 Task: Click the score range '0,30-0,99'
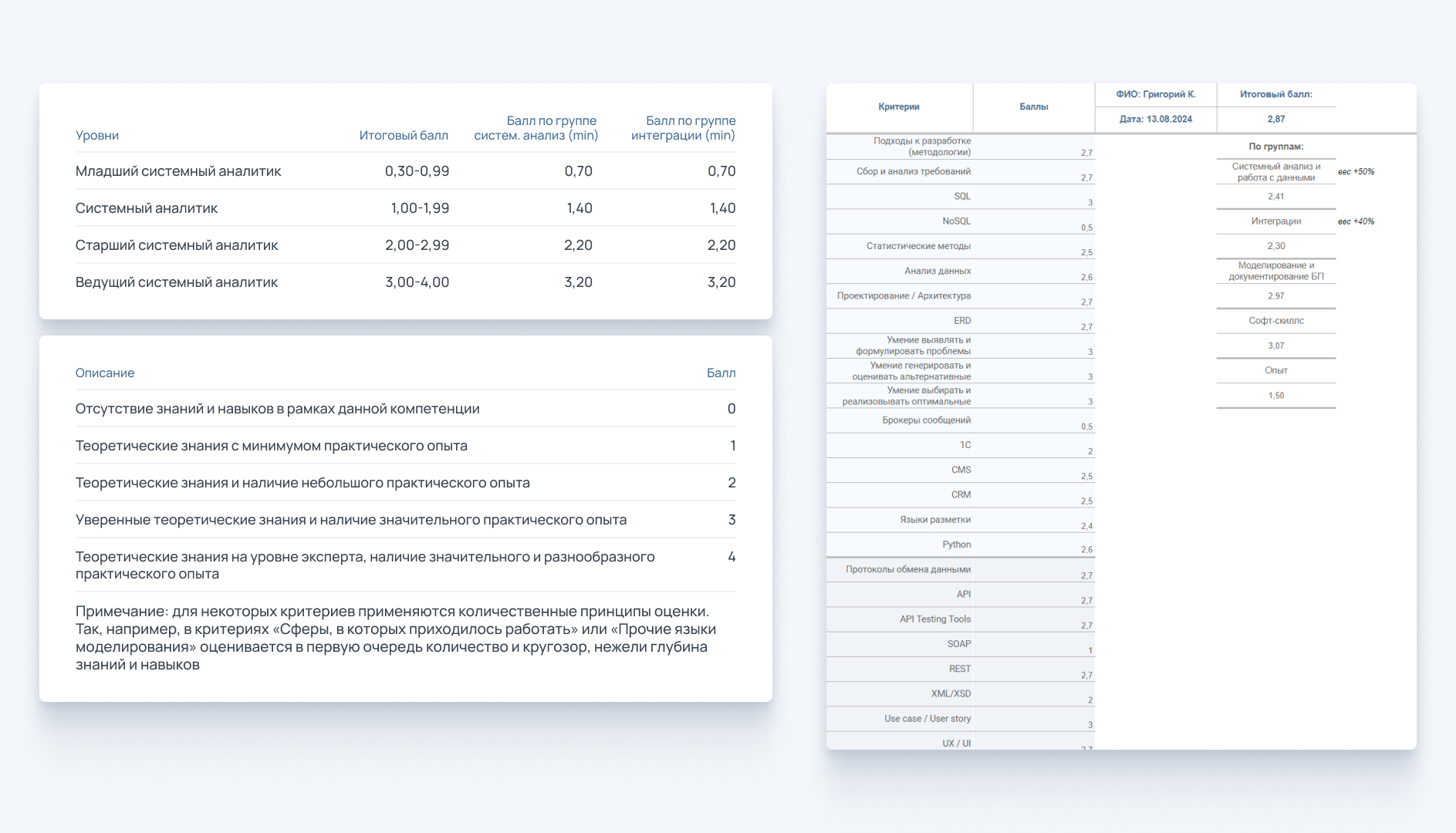coord(417,171)
